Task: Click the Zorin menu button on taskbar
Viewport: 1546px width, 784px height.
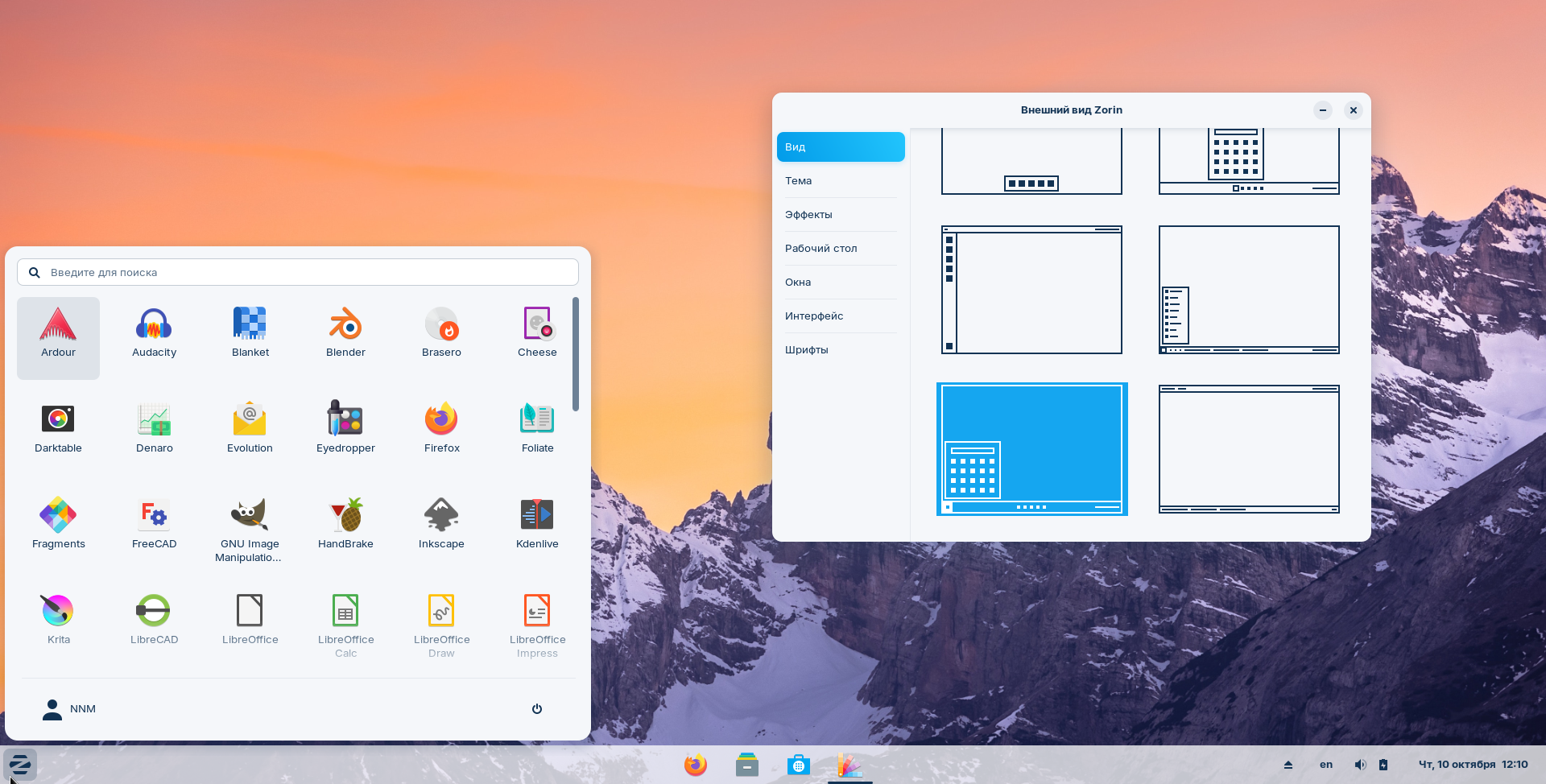Action: [20, 765]
